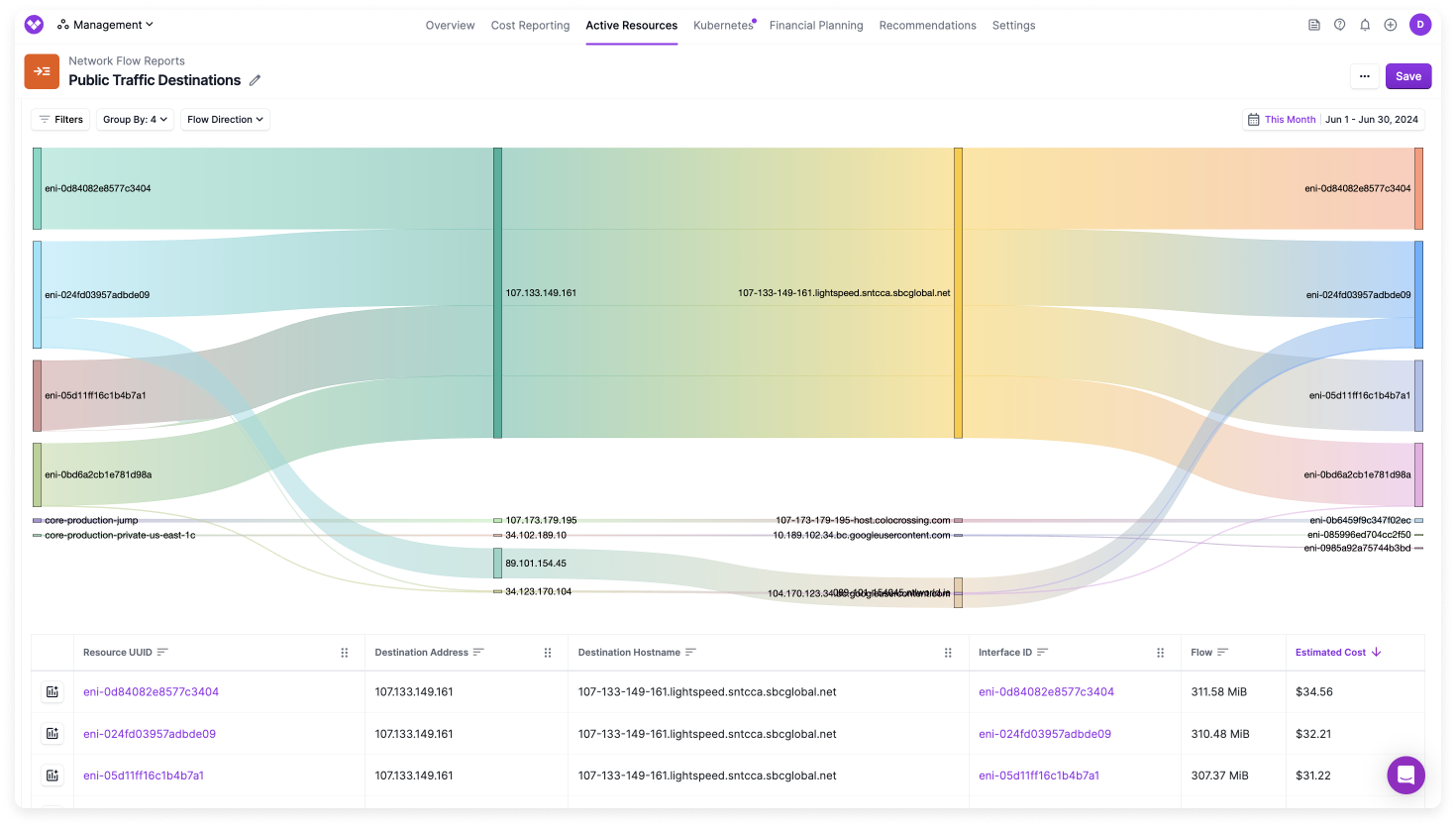
Task: Click the Vantage logo icon
Action: [34, 25]
